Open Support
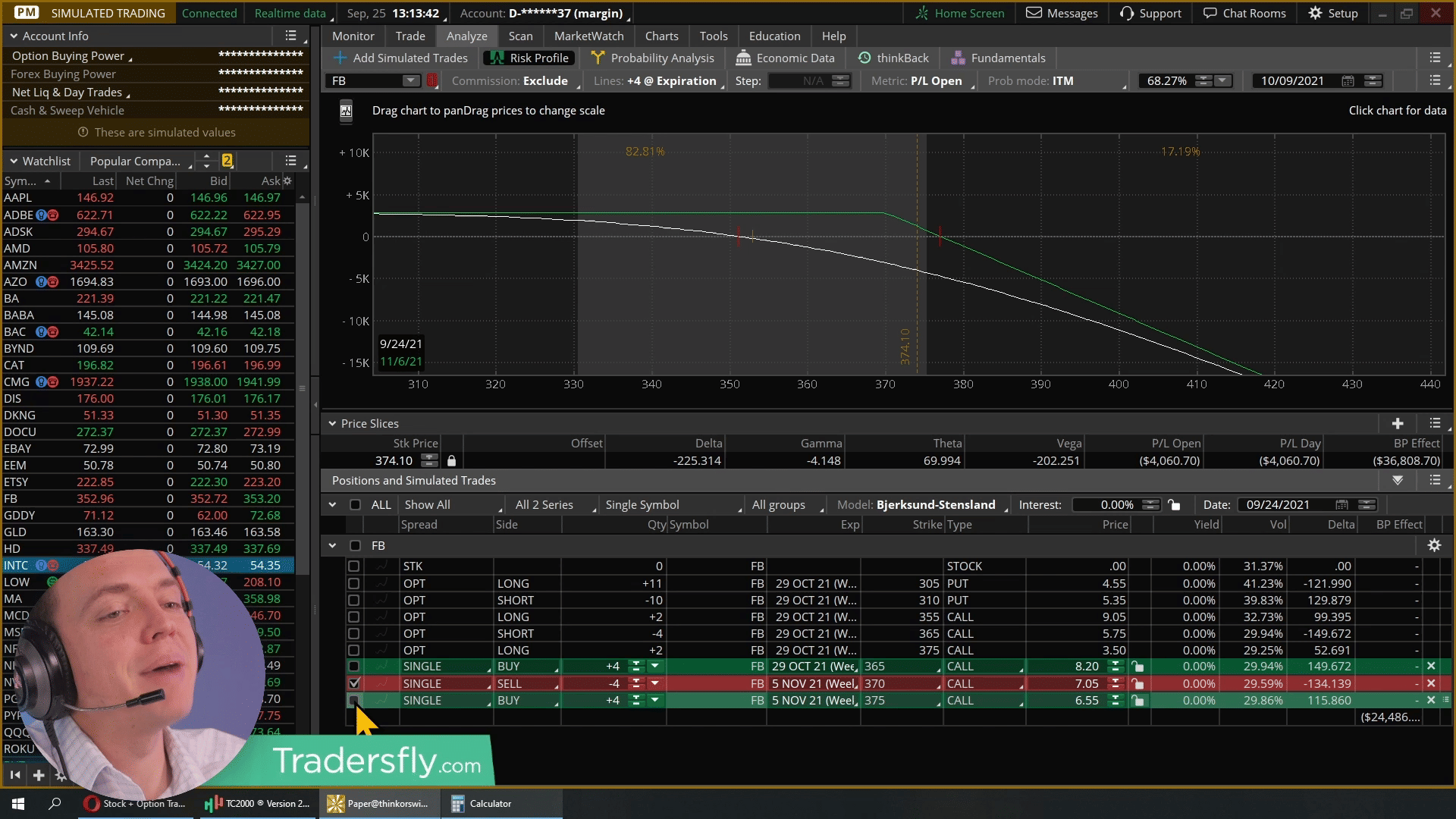 (1150, 13)
